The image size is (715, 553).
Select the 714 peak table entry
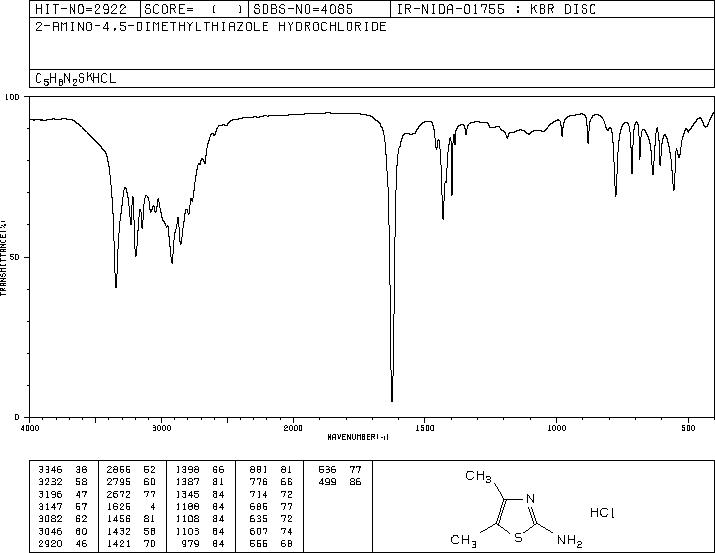(271, 494)
